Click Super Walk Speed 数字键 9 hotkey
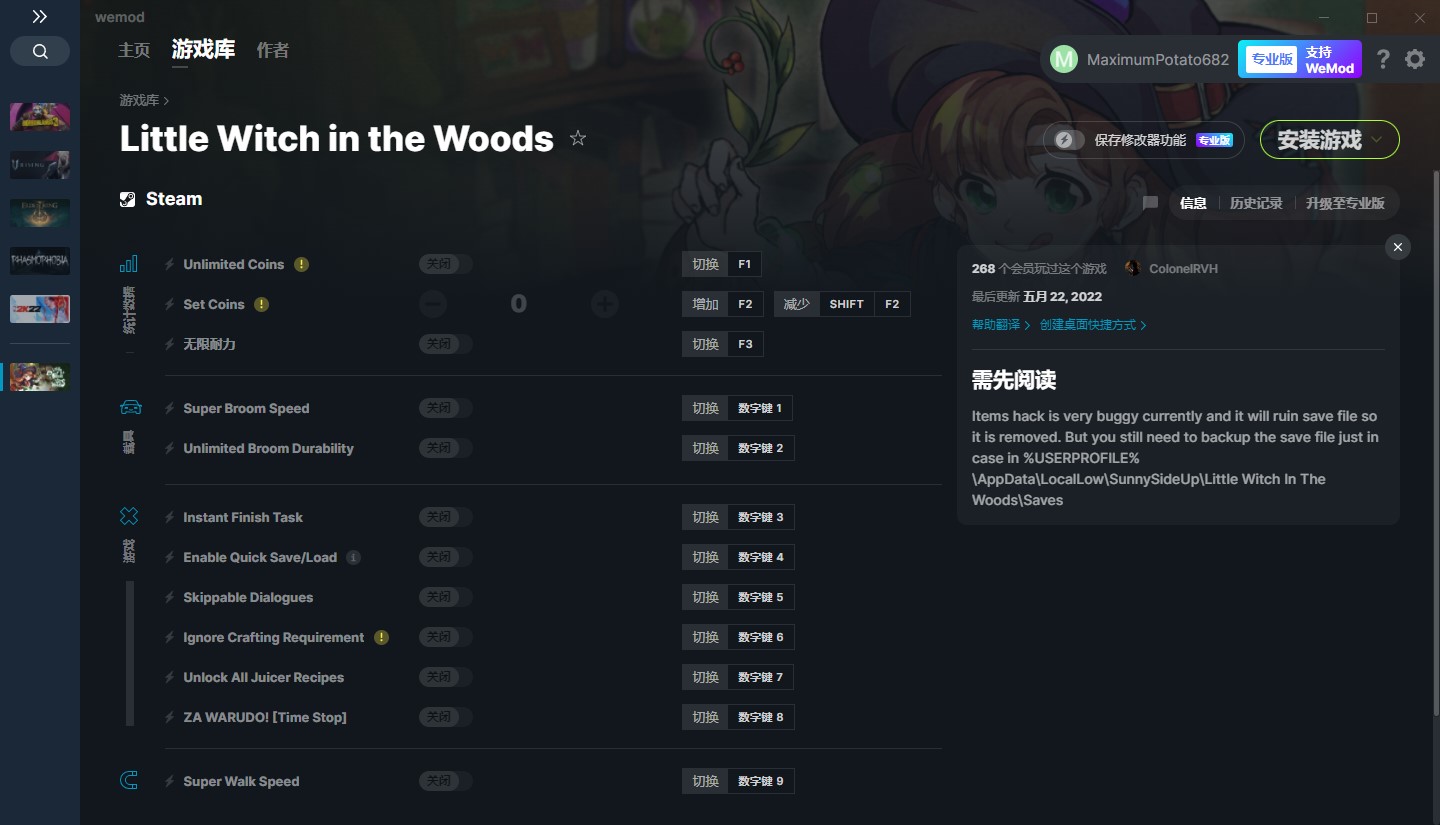Viewport: 1440px width, 825px height. click(738, 781)
